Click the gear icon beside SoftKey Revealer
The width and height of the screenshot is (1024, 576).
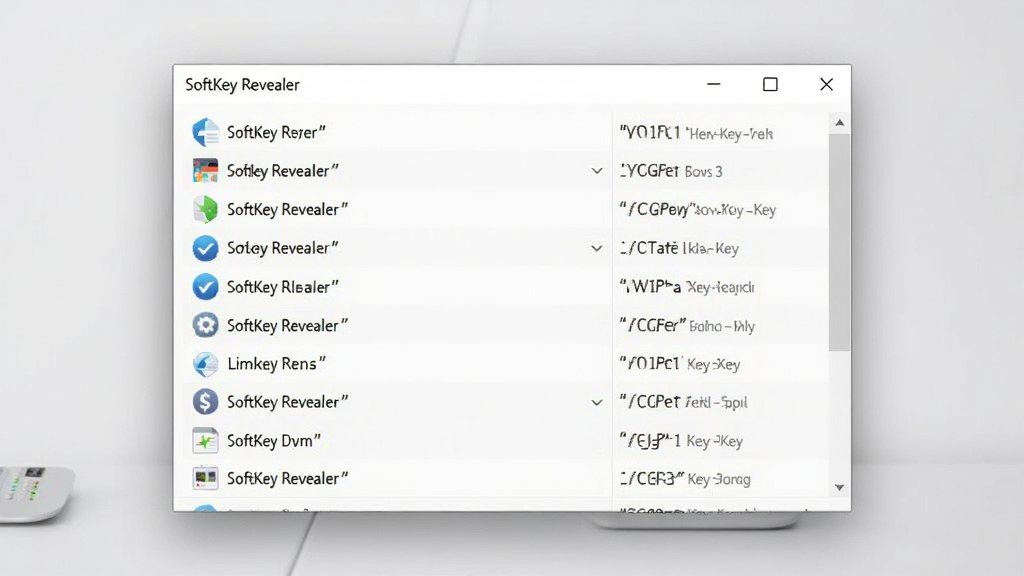(x=205, y=325)
